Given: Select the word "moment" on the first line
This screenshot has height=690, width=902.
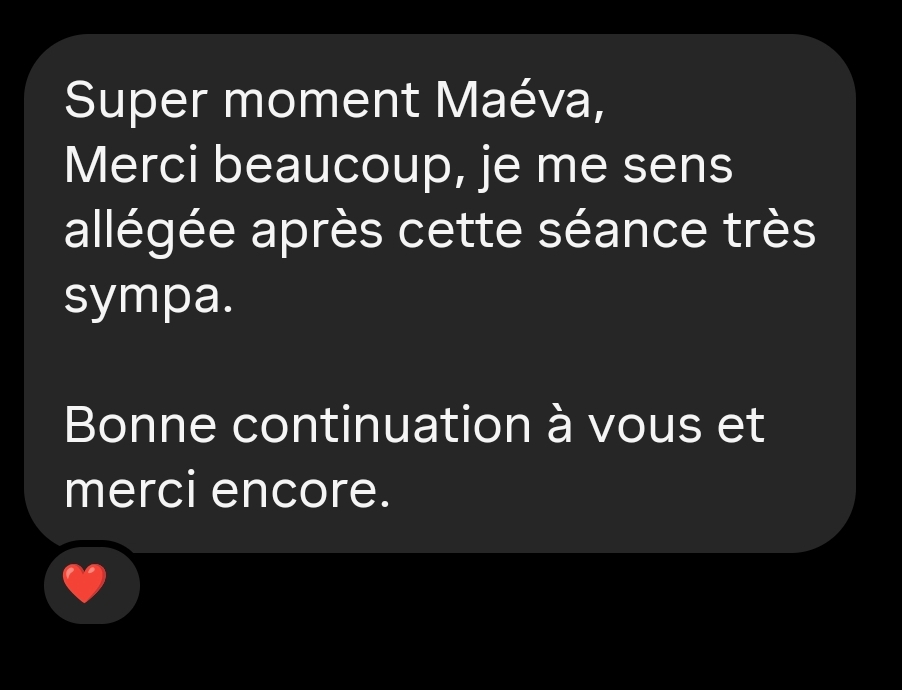Looking at the screenshot, I should tap(322, 101).
